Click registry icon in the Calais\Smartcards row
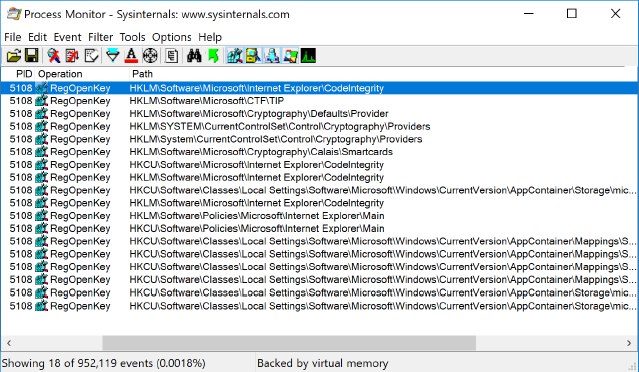The width and height of the screenshot is (639, 372). [41, 152]
